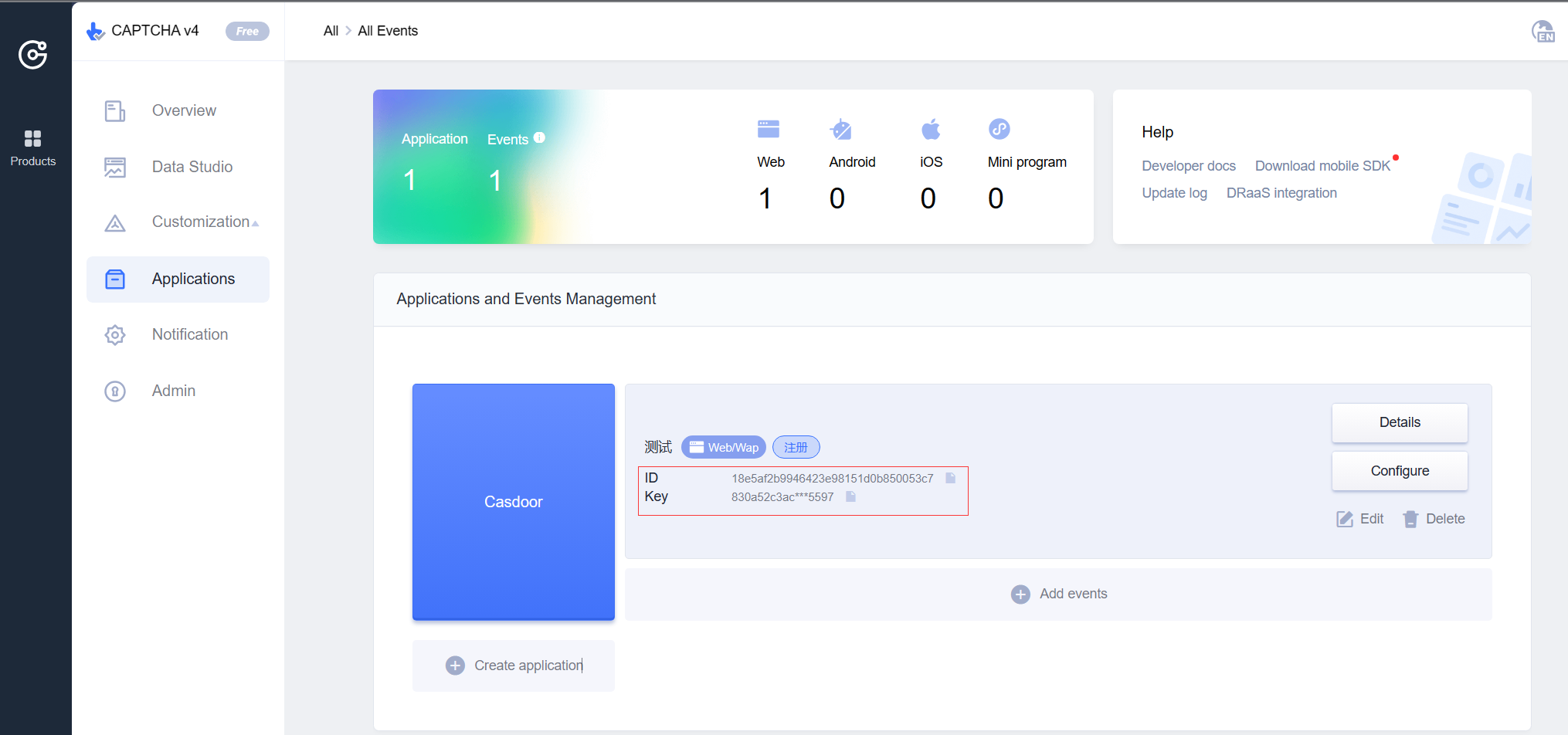Click the Admin lock icon

point(114,391)
